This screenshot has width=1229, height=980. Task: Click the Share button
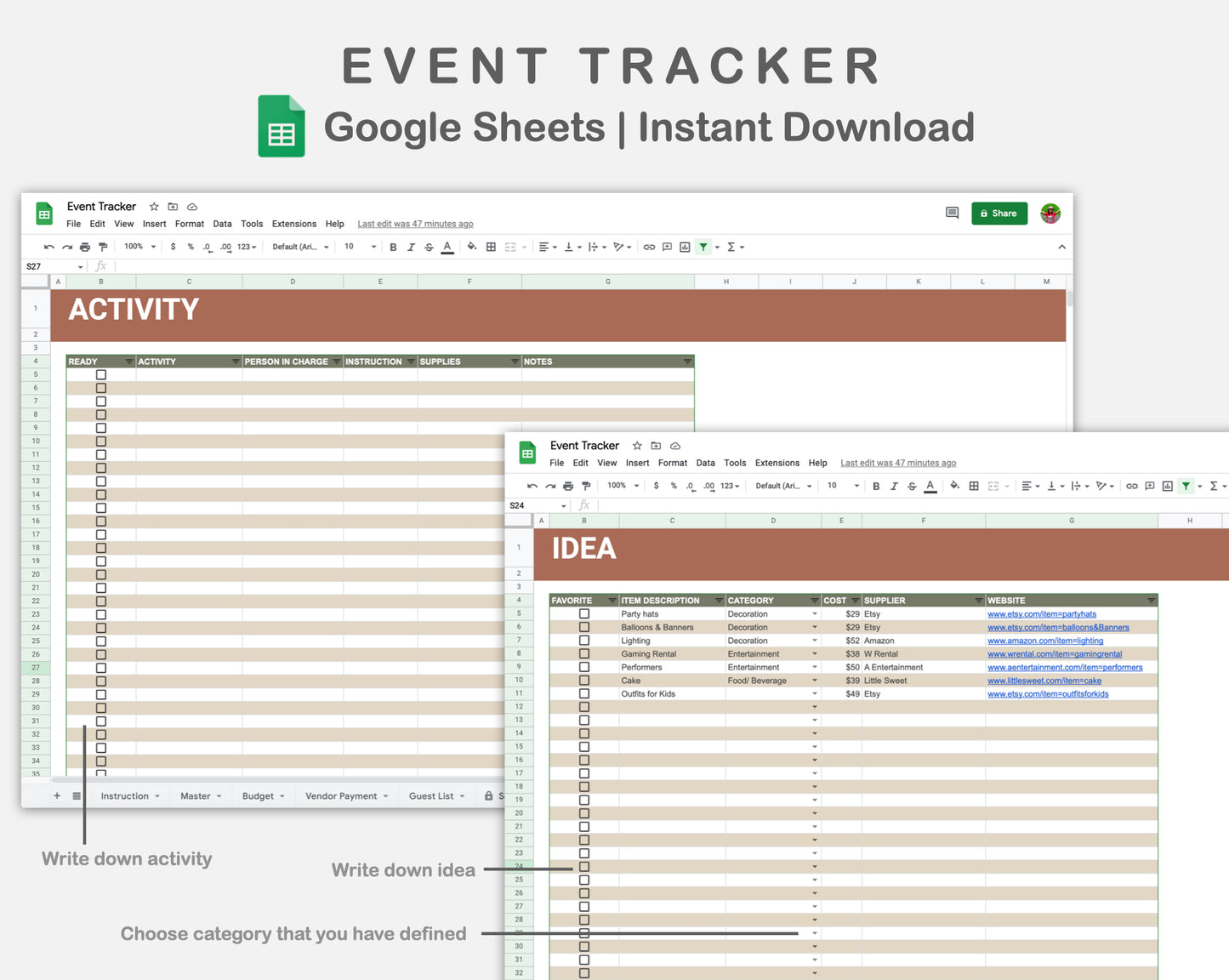click(x=999, y=213)
